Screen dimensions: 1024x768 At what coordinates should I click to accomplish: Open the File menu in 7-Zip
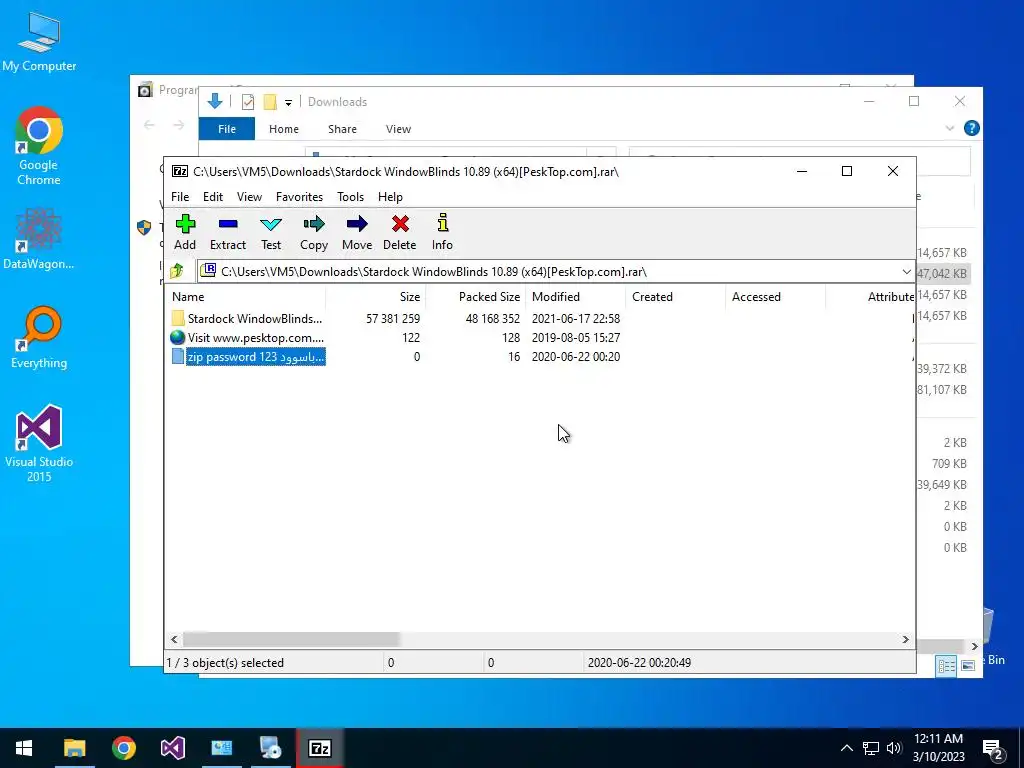(x=180, y=197)
